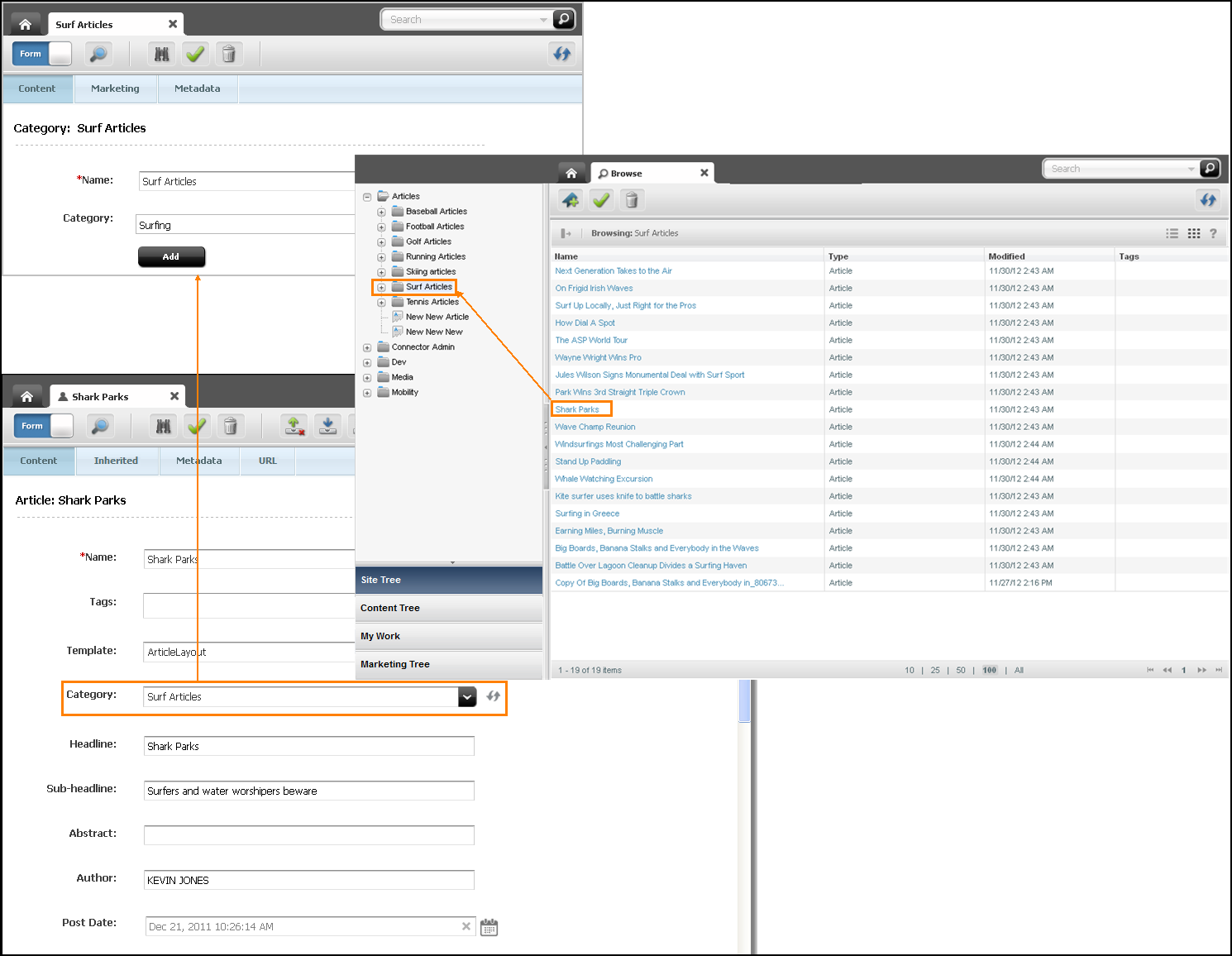Select My Work panel
Image resolution: width=1232 pixels, height=956 pixels.
tap(449, 636)
